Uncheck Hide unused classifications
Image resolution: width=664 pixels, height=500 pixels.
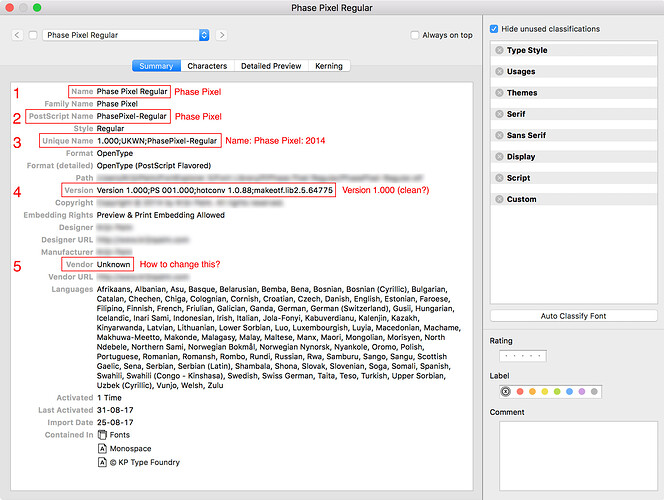tap(494, 29)
